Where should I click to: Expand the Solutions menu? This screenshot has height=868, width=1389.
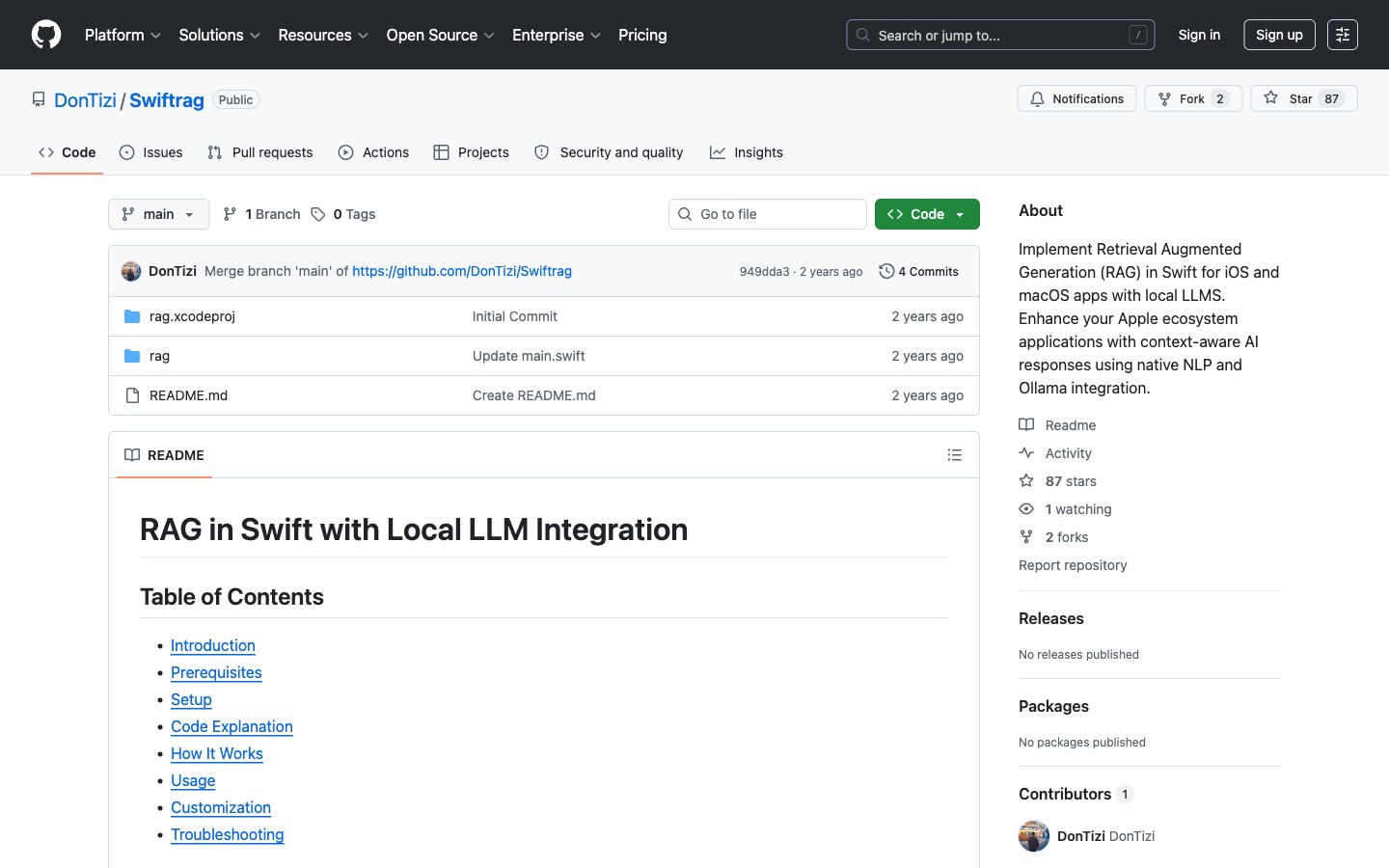(x=219, y=35)
